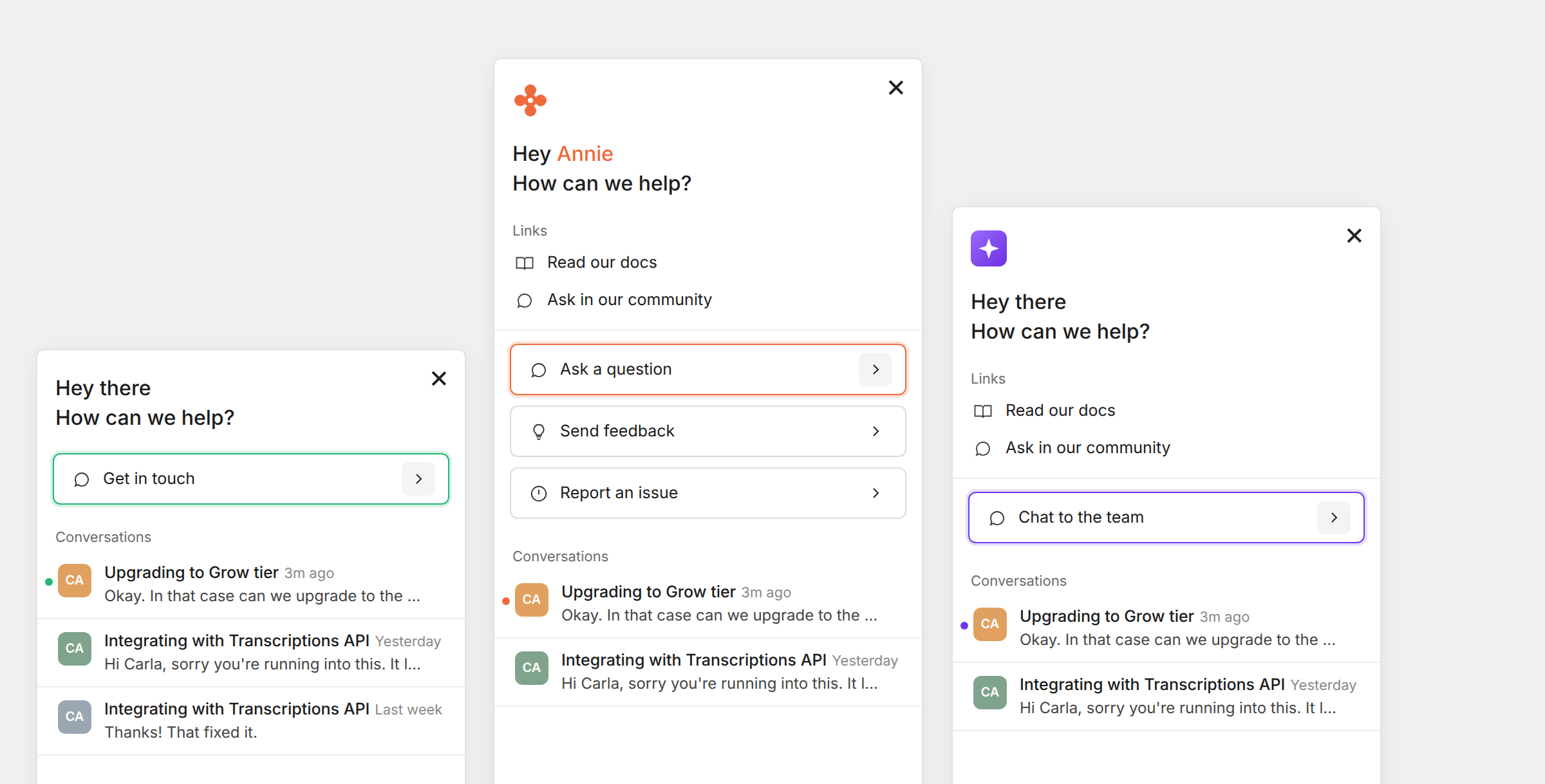This screenshot has height=784, width=1545.
Task: Open Transcriptions API conversation in middle widget
Action: pos(708,672)
